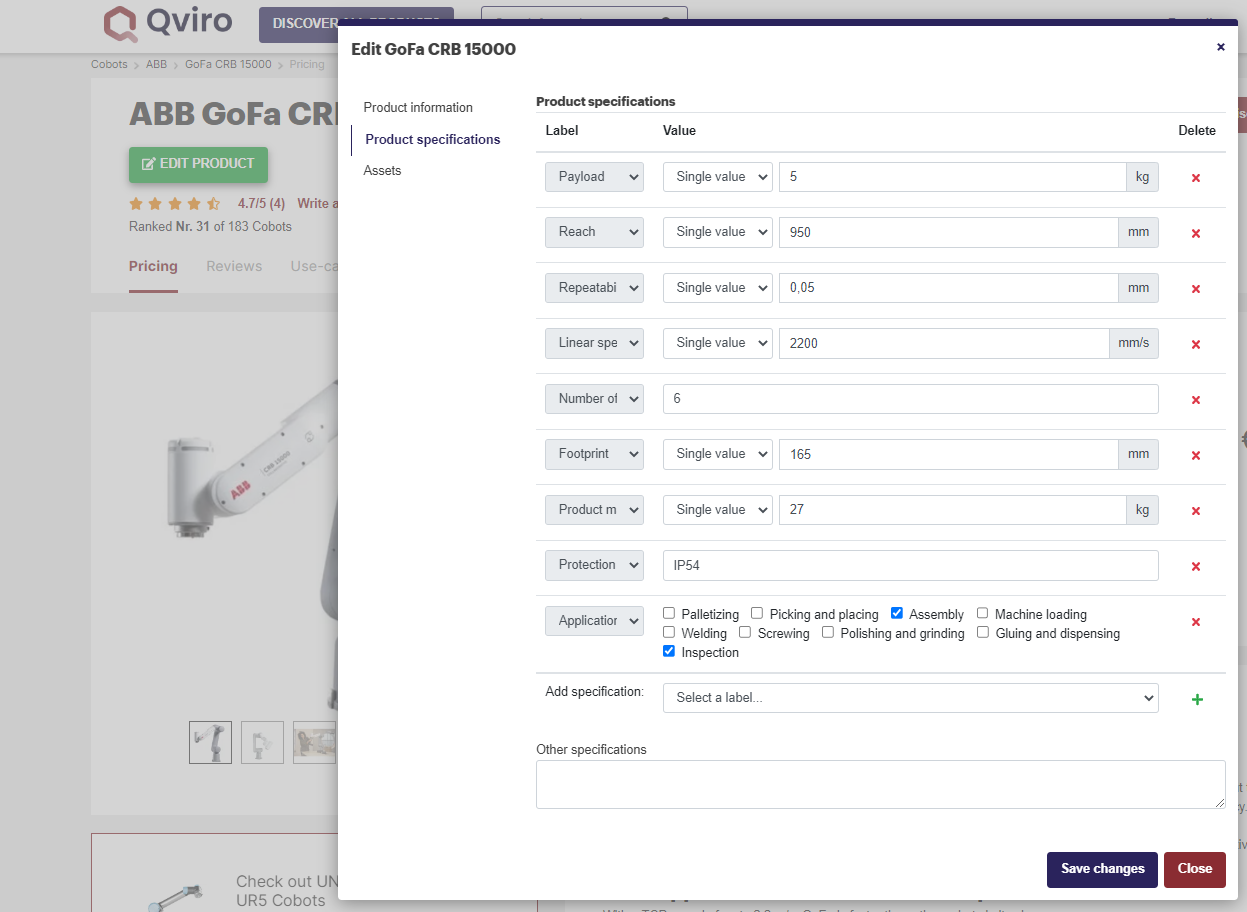The width and height of the screenshot is (1247, 912).
Task: Click the Other specifications text area
Action: [881, 784]
